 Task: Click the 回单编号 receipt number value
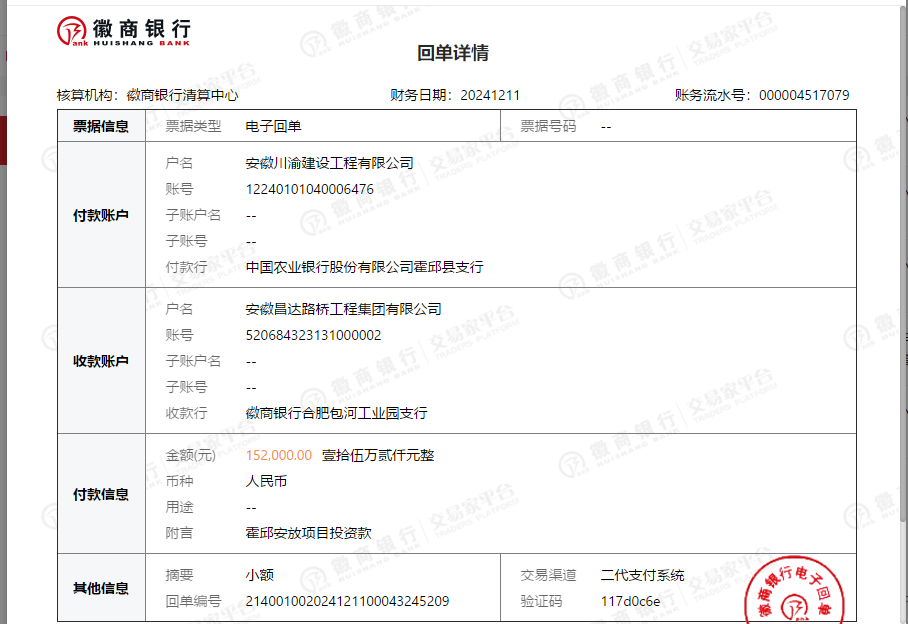coord(347,601)
